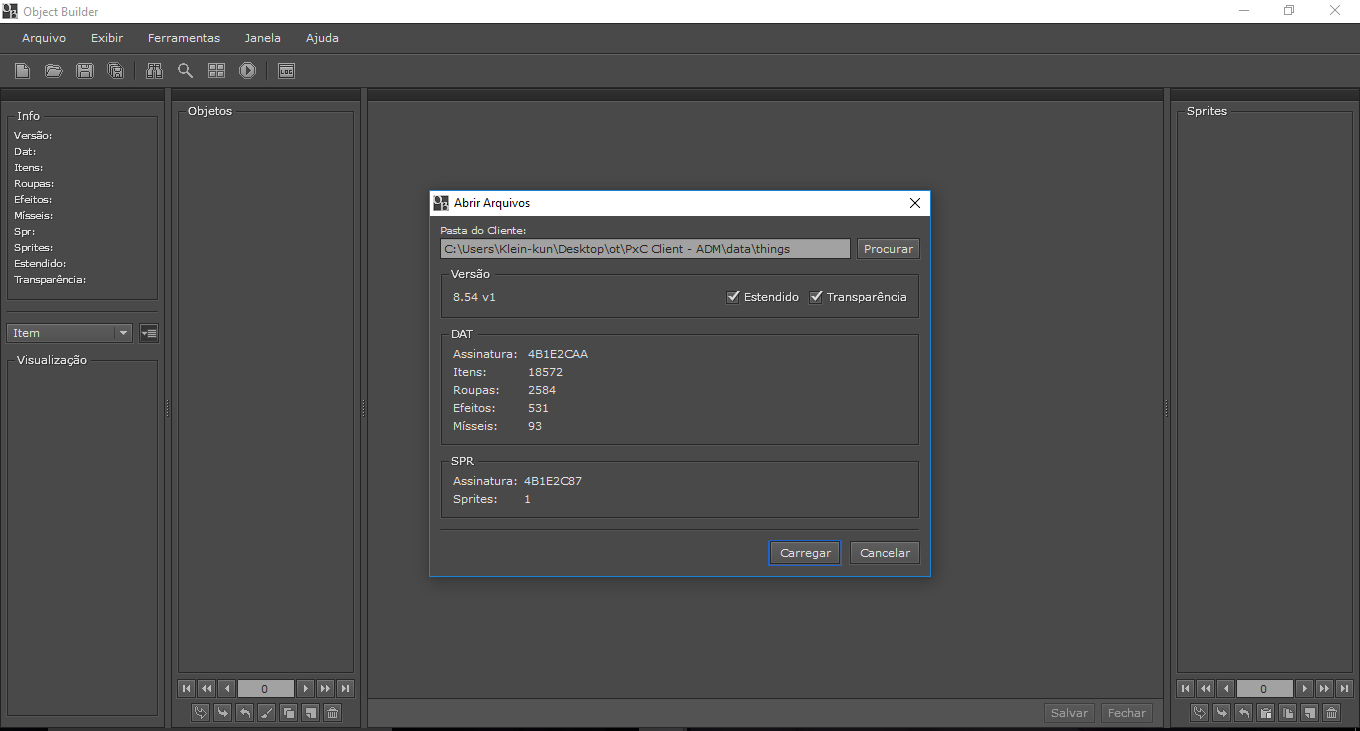Jump to first sprite in Sprites navigation
Screen dimensions: 1360x731
point(1186,688)
